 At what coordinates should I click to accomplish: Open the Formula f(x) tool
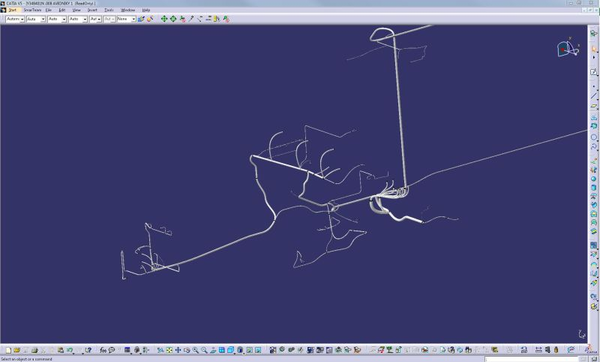click(x=103, y=350)
